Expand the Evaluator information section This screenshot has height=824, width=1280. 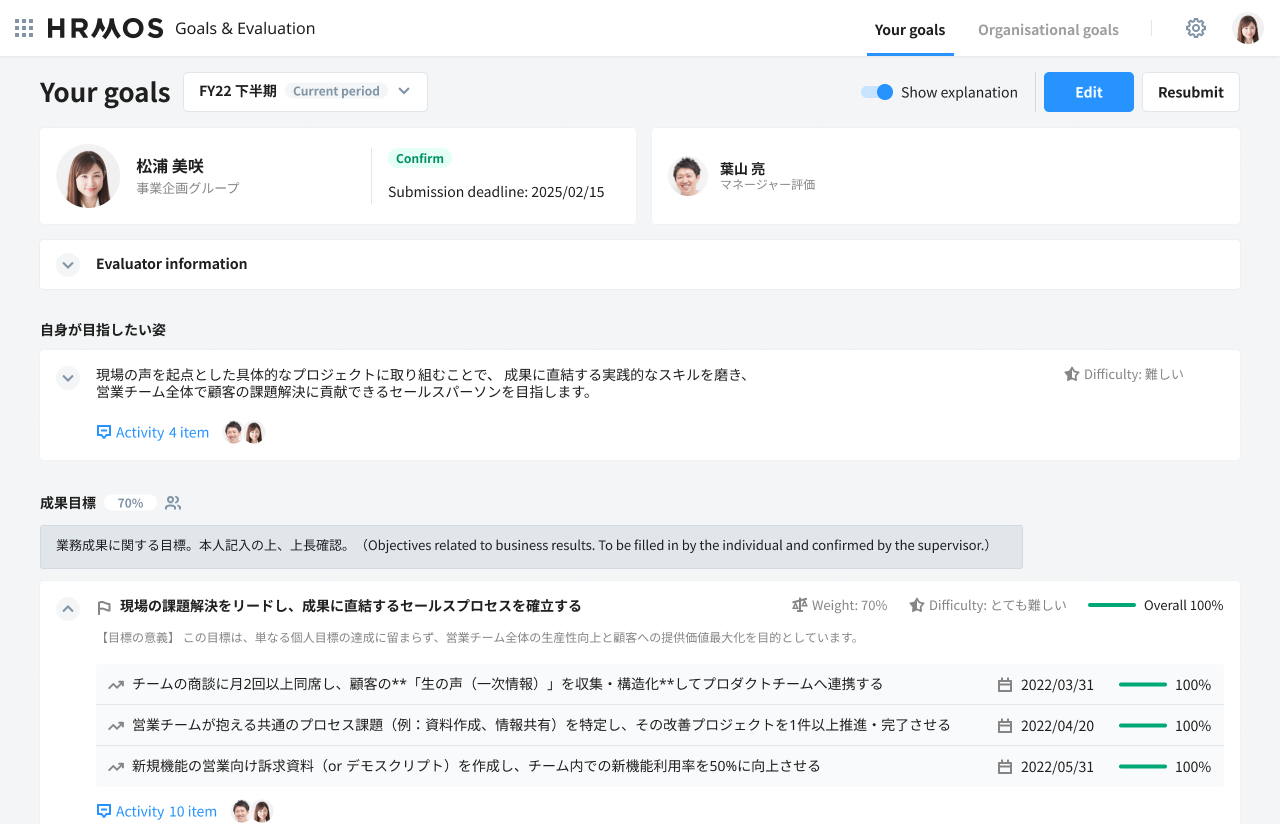click(68, 265)
